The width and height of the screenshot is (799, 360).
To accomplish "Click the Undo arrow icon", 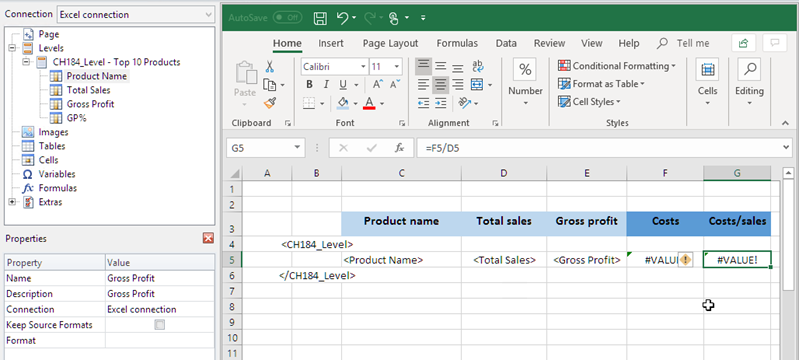I will coord(343,18).
